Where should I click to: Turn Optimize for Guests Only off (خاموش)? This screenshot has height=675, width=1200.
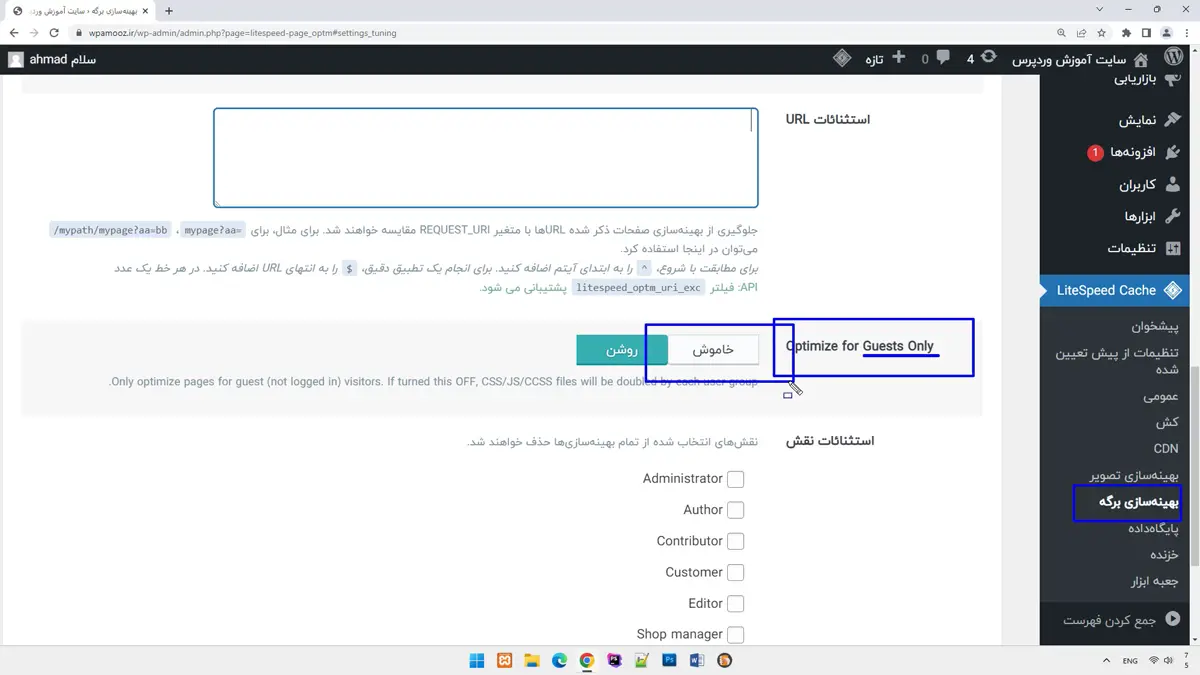pos(713,350)
